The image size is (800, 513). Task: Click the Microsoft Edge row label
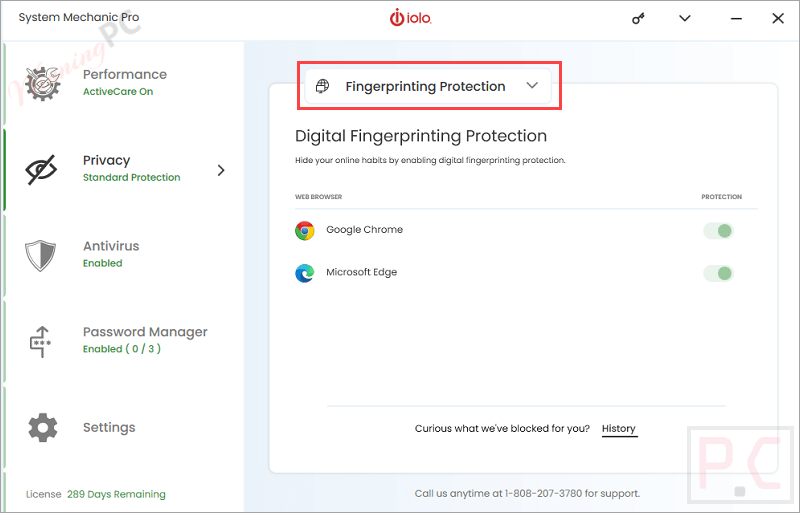pos(361,272)
